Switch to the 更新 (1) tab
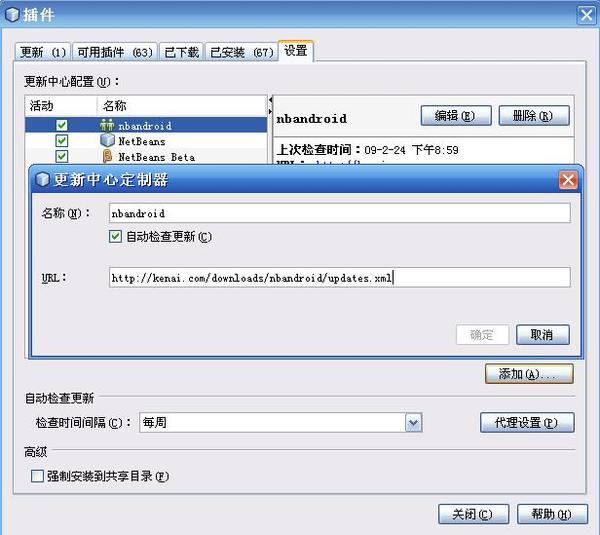 coord(43,52)
